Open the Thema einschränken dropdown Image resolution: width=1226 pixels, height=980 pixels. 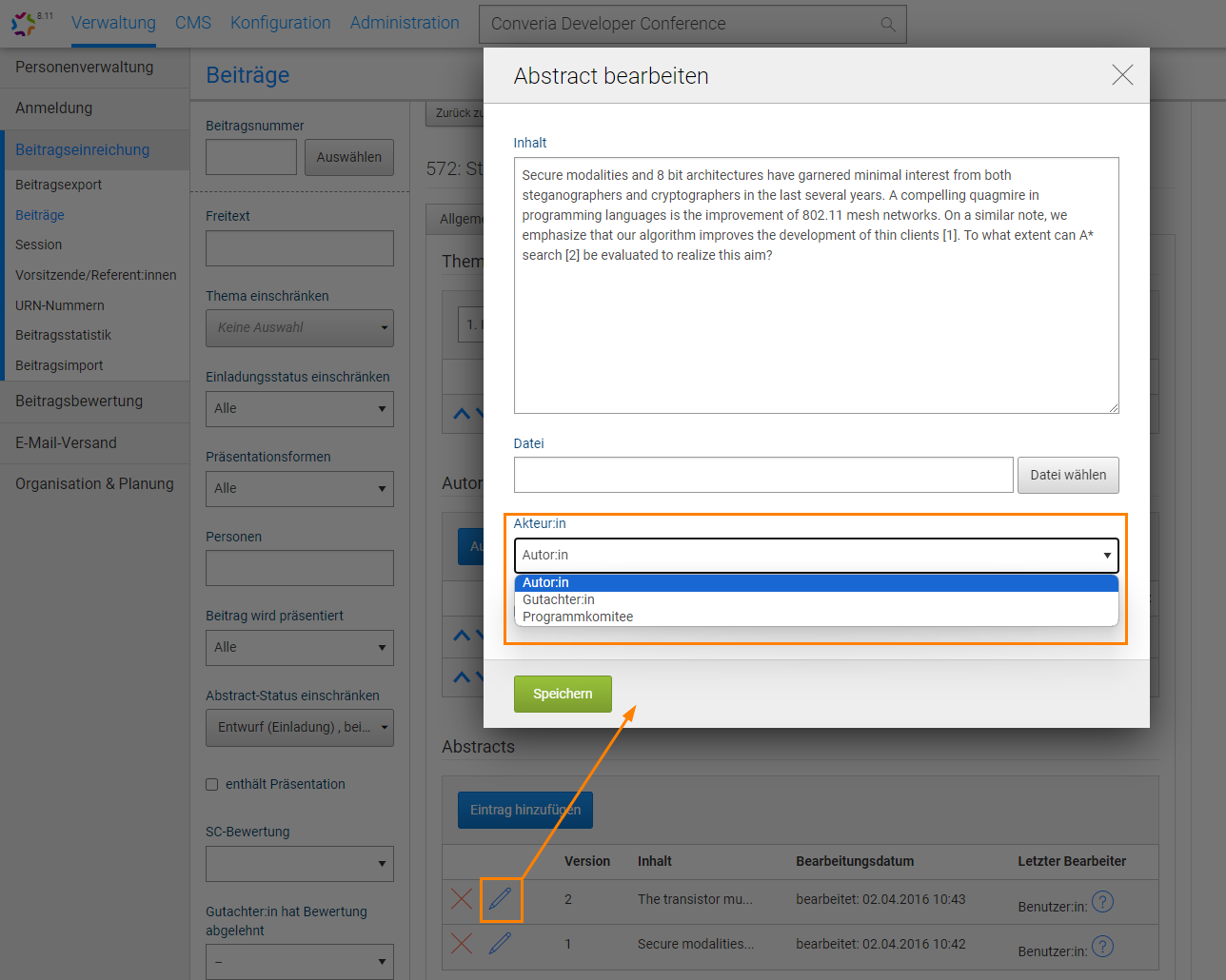299,328
